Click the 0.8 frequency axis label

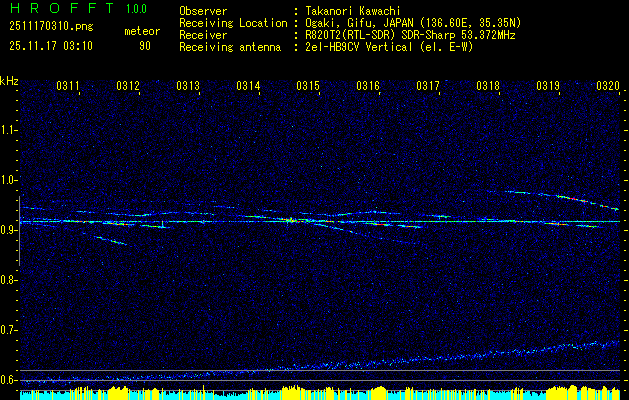click(x=7, y=280)
